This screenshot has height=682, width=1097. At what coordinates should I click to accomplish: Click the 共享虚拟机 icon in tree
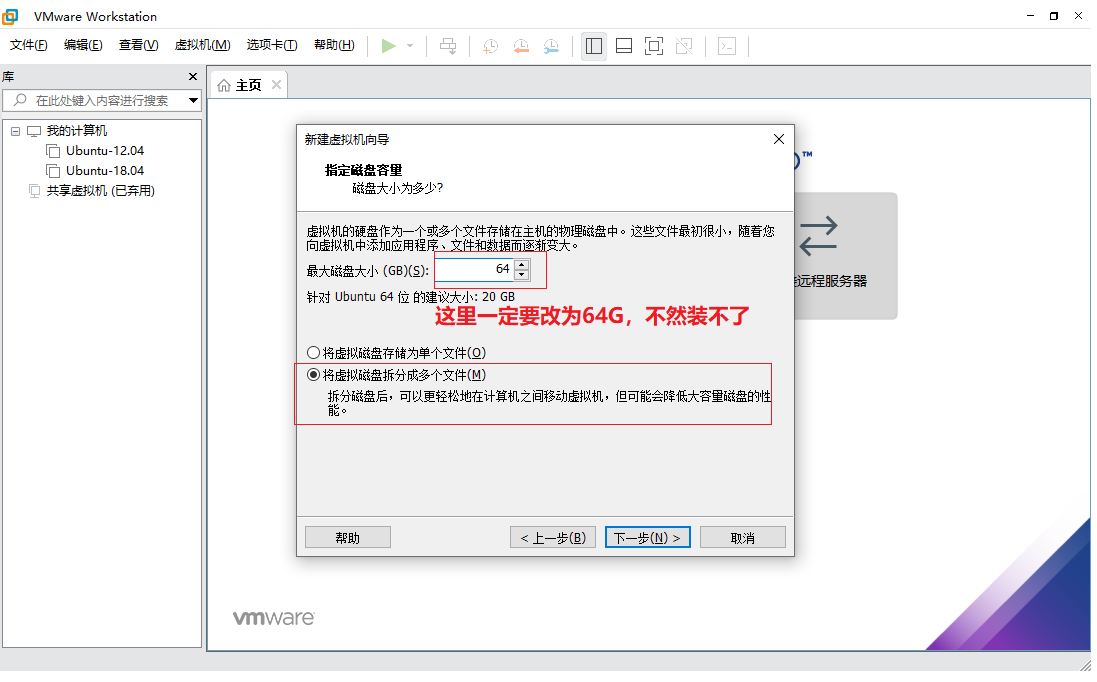[34, 191]
